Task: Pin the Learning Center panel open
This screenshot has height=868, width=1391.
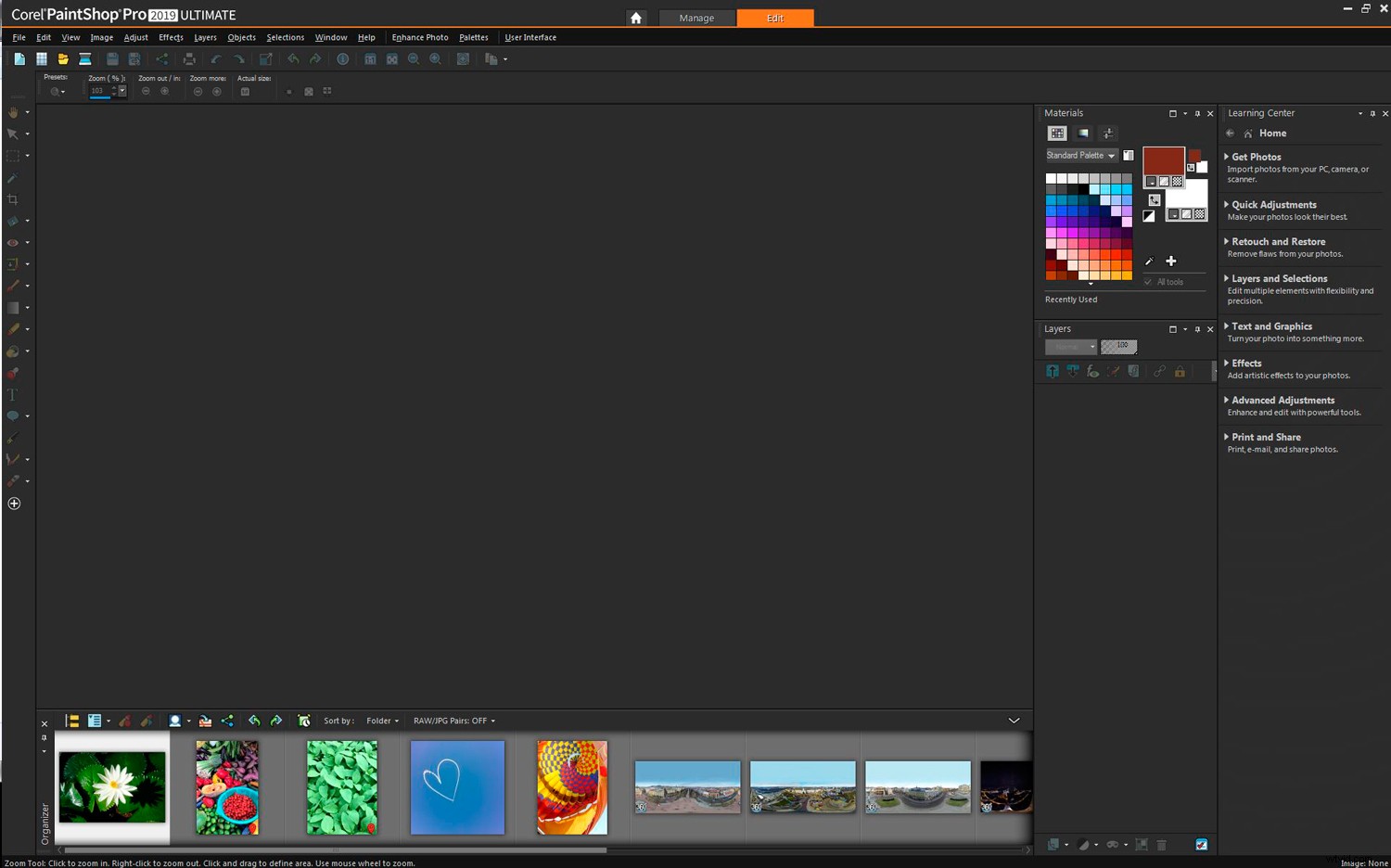Action: tap(1372, 113)
